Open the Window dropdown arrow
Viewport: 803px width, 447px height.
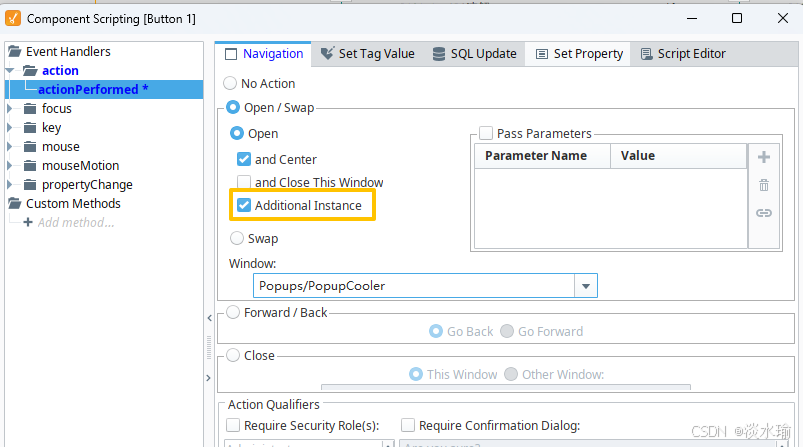586,286
